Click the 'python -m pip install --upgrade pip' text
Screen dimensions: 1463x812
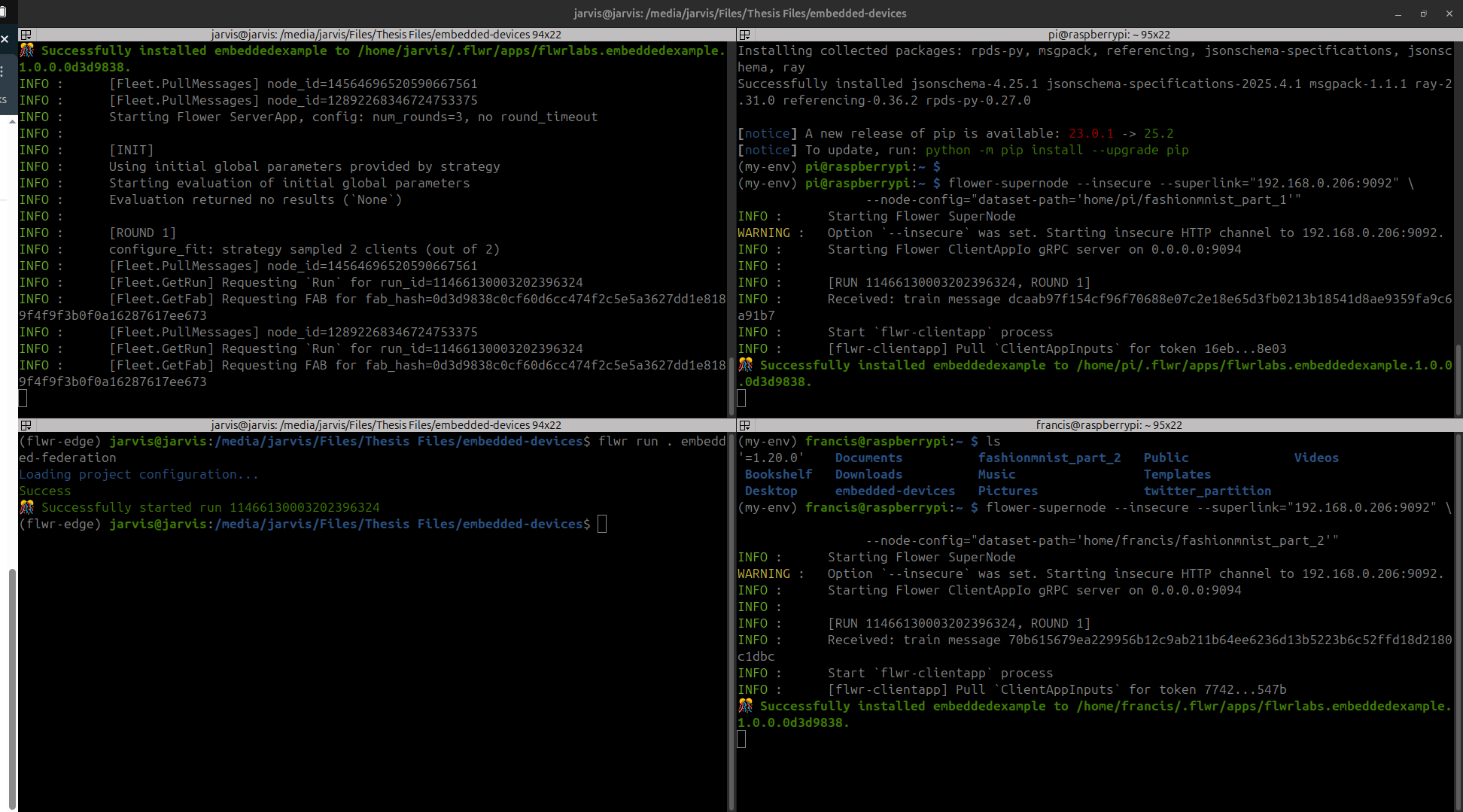(x=1057, y=150)
